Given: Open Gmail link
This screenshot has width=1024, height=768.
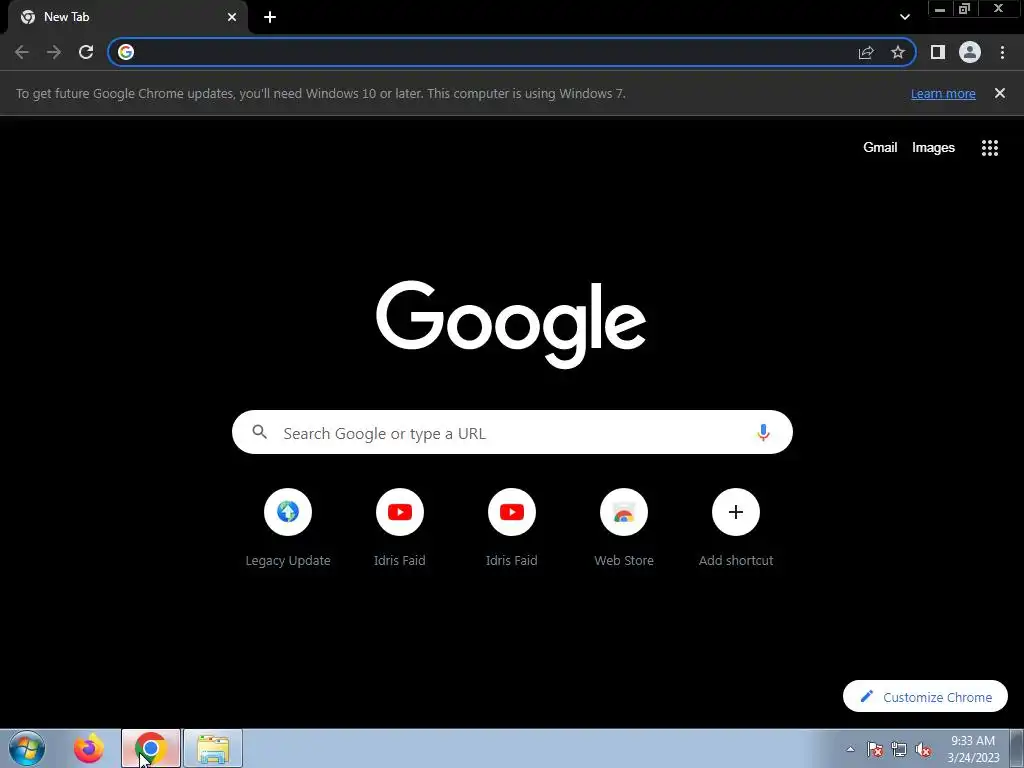Looking at the screenshot, I should [x=880, y=148].
